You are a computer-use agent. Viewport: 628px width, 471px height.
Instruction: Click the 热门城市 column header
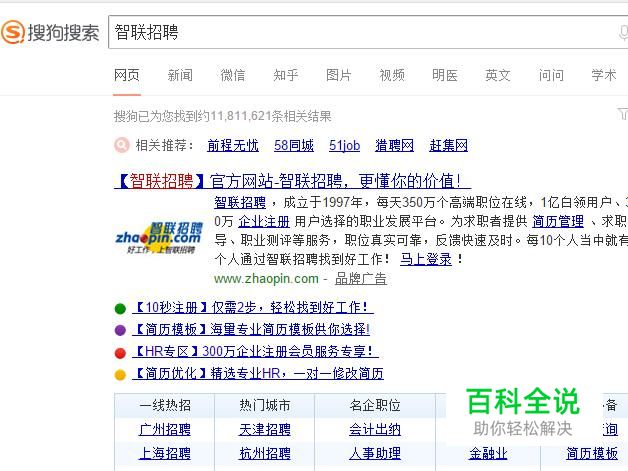tap(265, 405)
